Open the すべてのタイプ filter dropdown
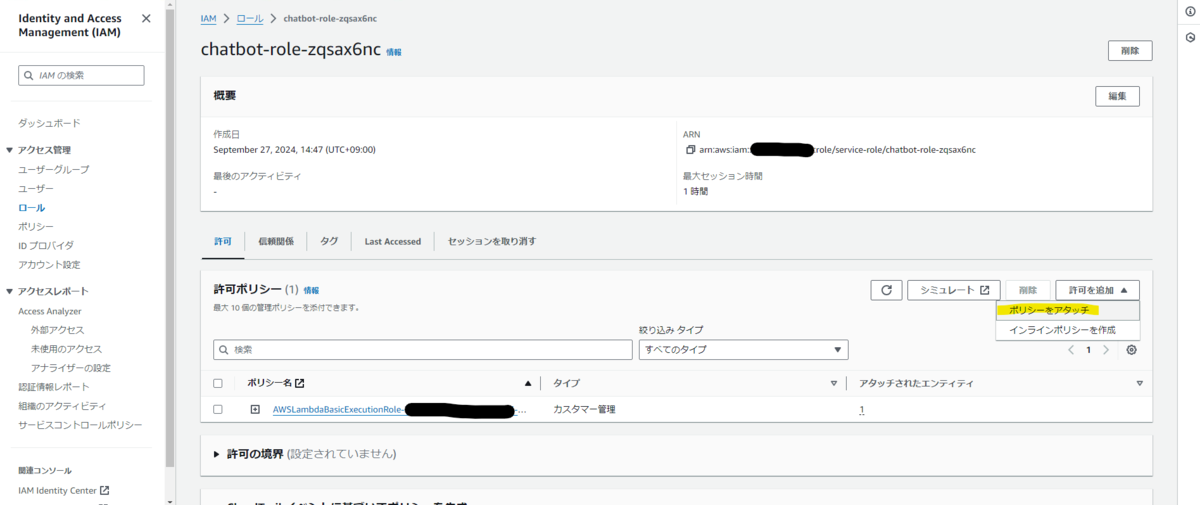The height and width of the screenshot is (505, 1200). click(743, 350)
